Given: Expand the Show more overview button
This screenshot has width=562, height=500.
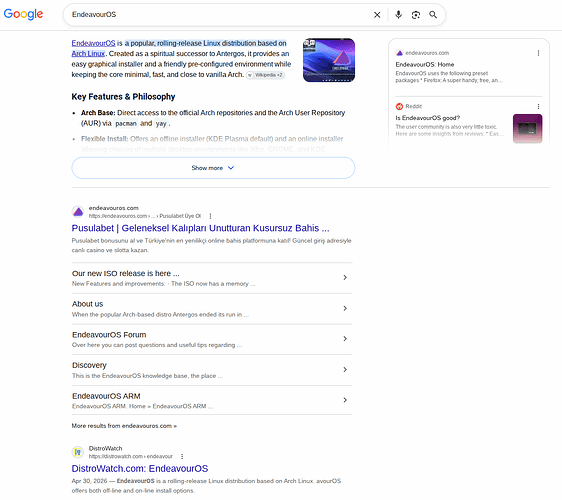Looking at the screenshot, I should (x=213, y=168).
